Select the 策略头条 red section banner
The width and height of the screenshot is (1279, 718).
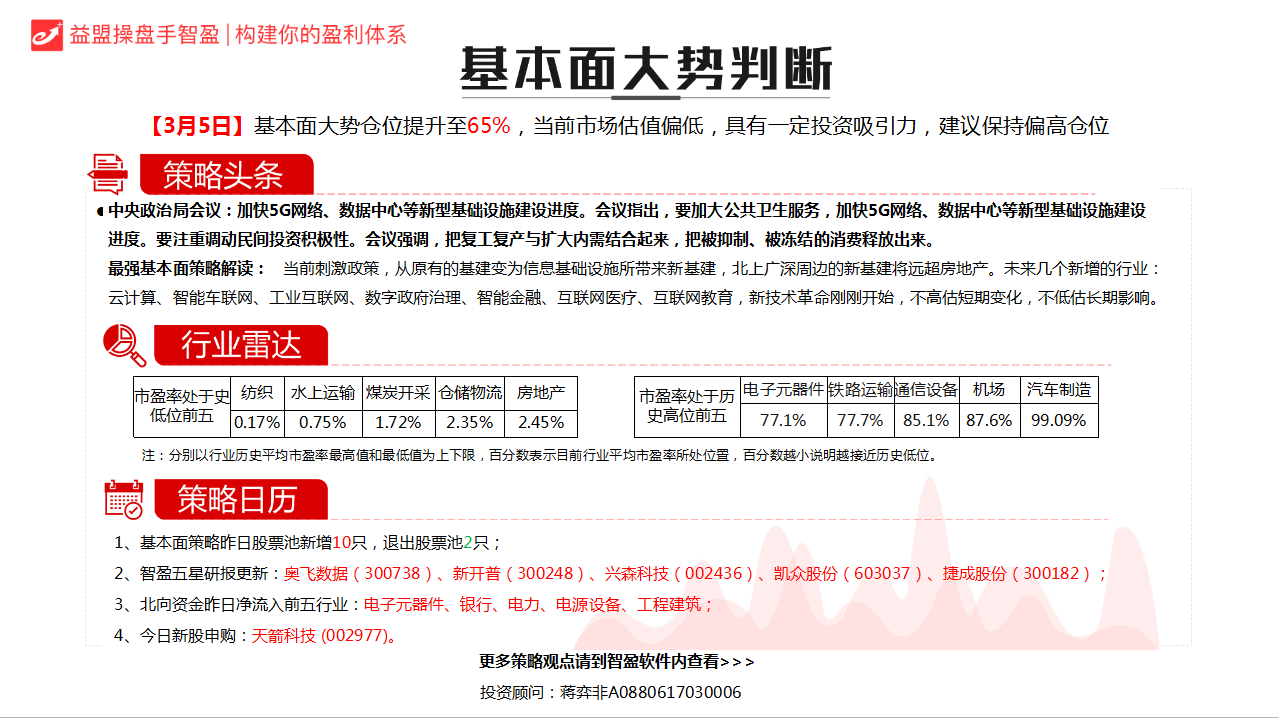point(225,175)
